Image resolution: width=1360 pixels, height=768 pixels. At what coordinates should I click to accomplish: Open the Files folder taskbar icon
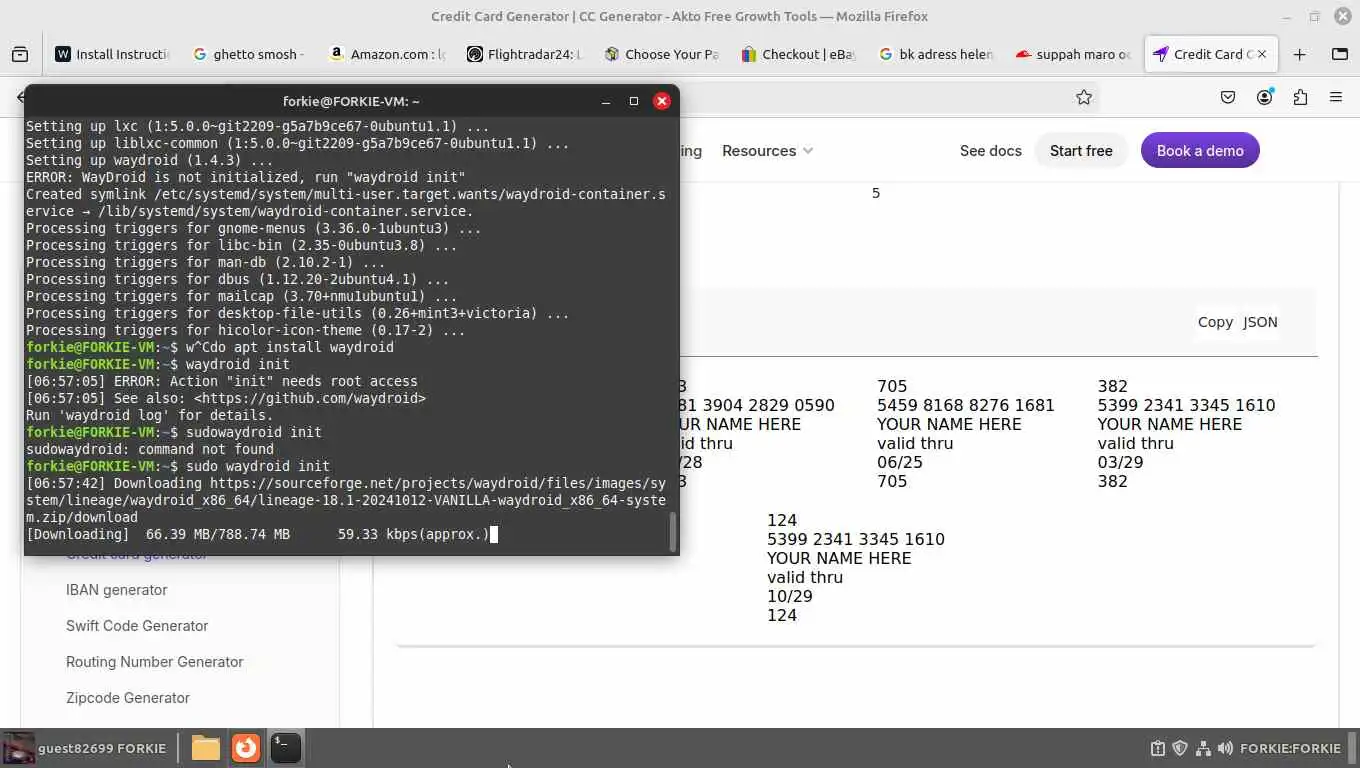[x=206, y=748]
